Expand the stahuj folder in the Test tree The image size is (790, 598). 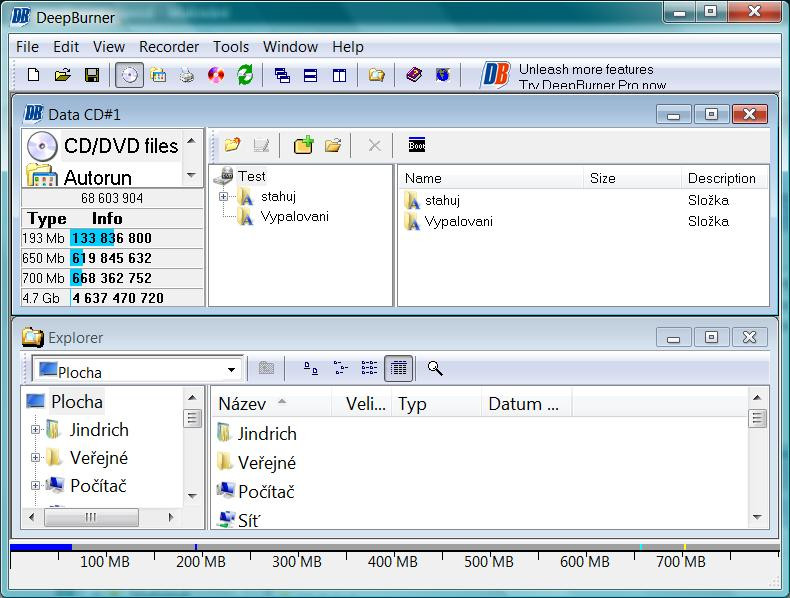(x=224, y=197)
